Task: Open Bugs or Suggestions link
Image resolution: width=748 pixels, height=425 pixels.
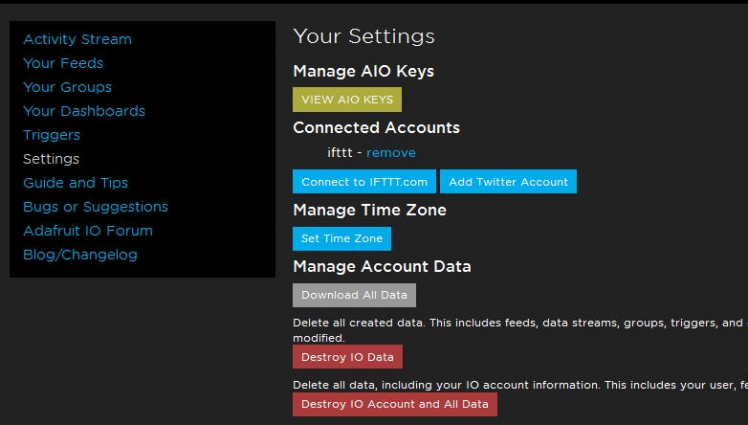Action: pyautogui.click(x=95, y=207)
